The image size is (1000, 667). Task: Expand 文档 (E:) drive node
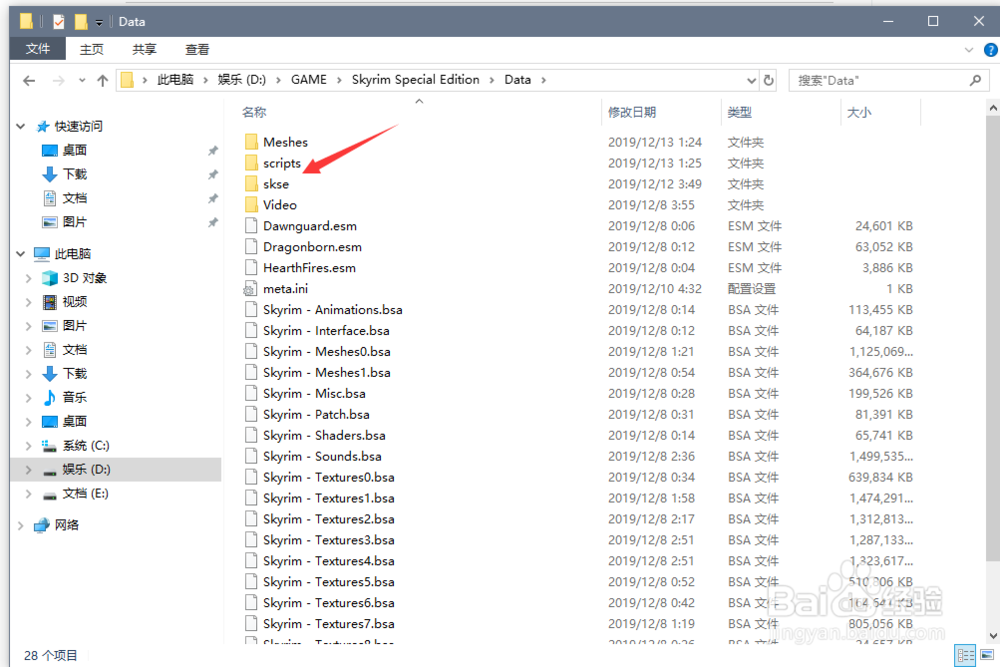29,494
